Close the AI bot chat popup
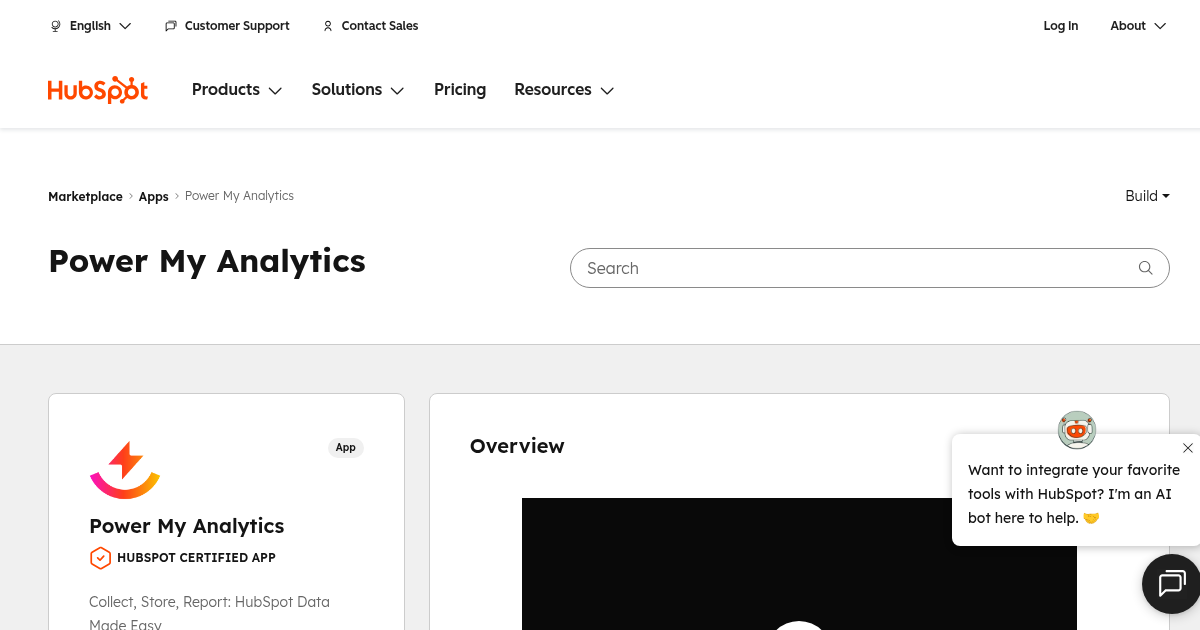 pos(1187,448)
